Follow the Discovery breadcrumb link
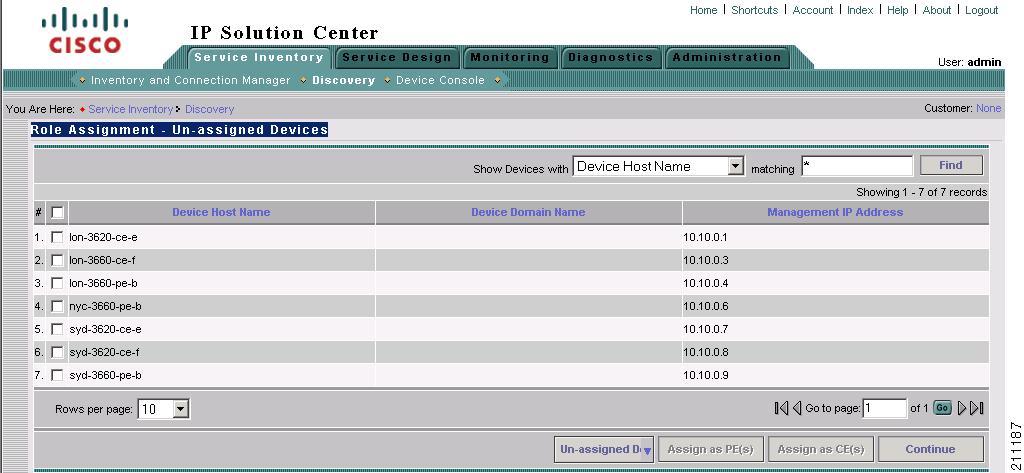This screenshot has width=1024, height=473. coord(210,109)
